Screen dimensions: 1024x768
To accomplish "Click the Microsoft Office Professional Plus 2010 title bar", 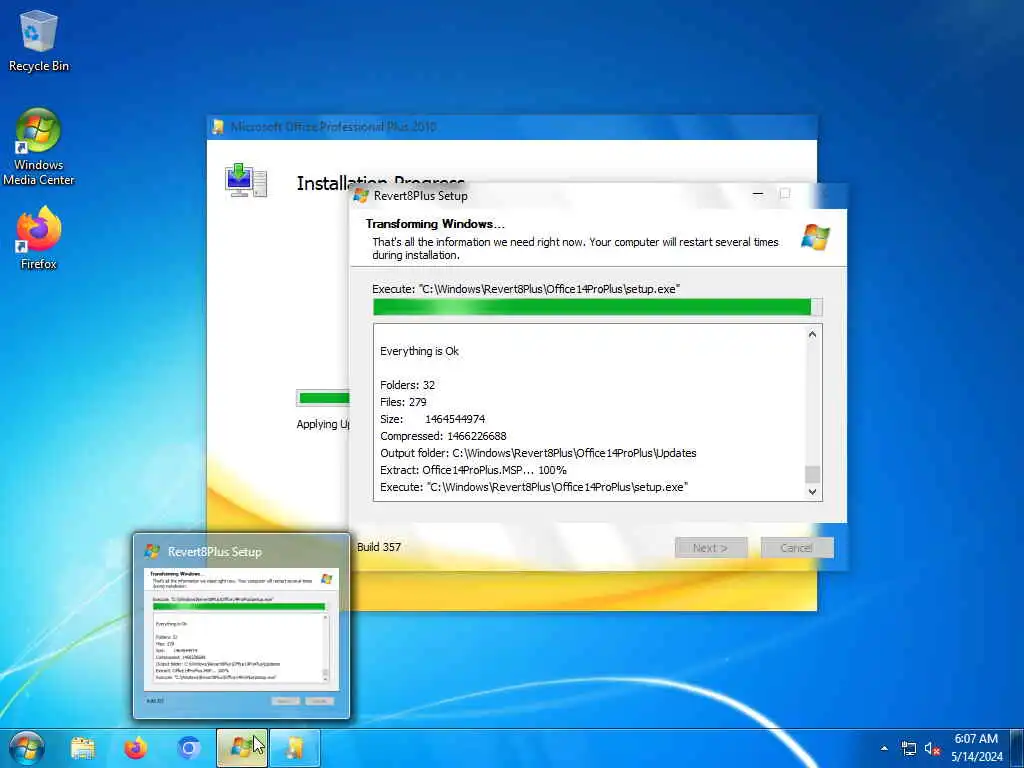I will click(512, 127).
